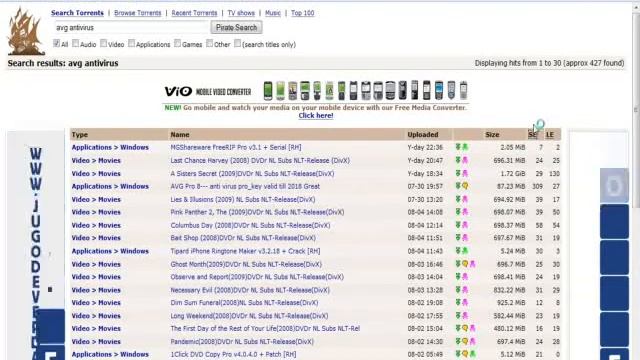
Task: Open the Search Torrents tab
Action: [x=78, y=13]
